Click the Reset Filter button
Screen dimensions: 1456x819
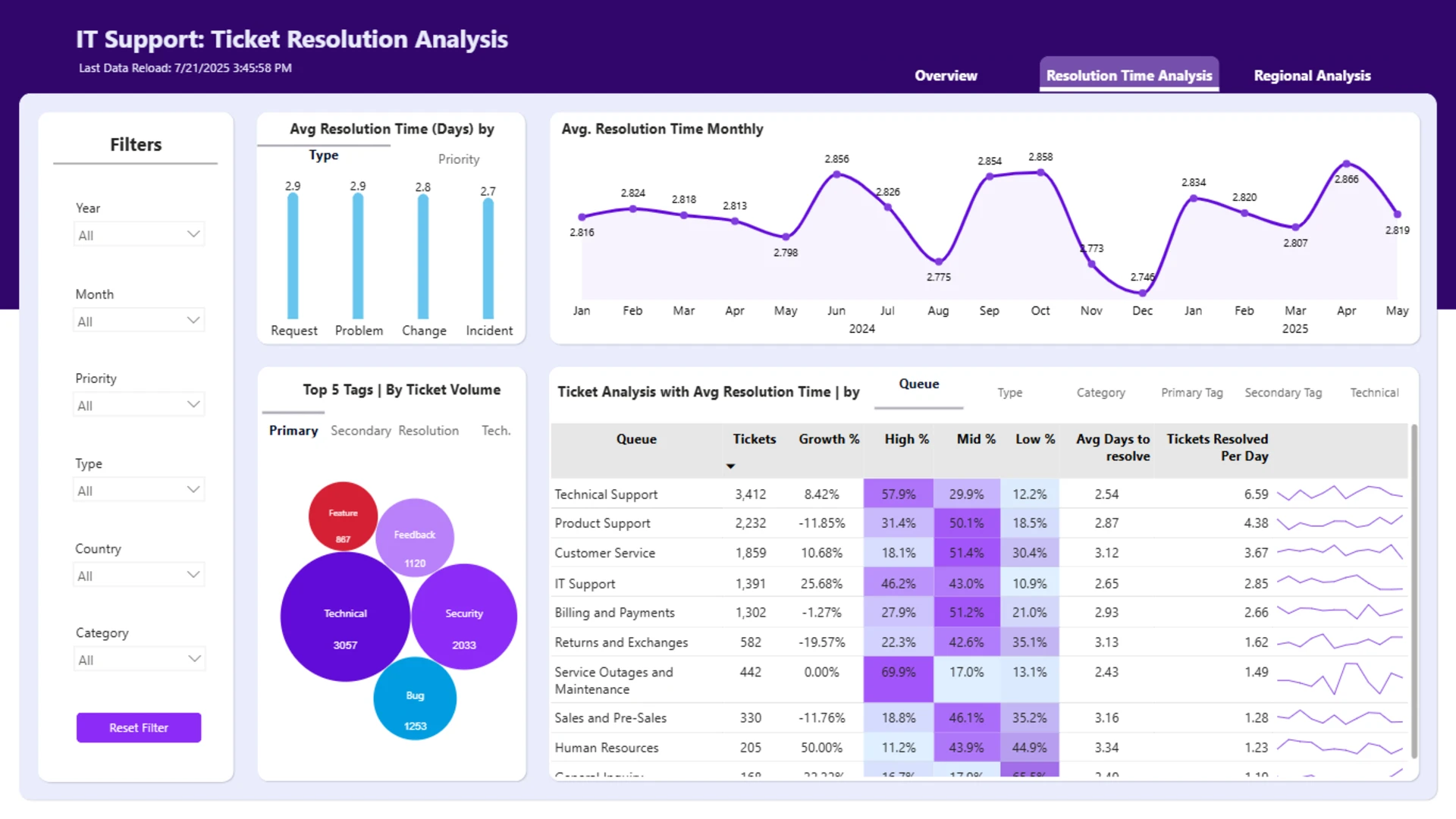(x=139, y=727)
